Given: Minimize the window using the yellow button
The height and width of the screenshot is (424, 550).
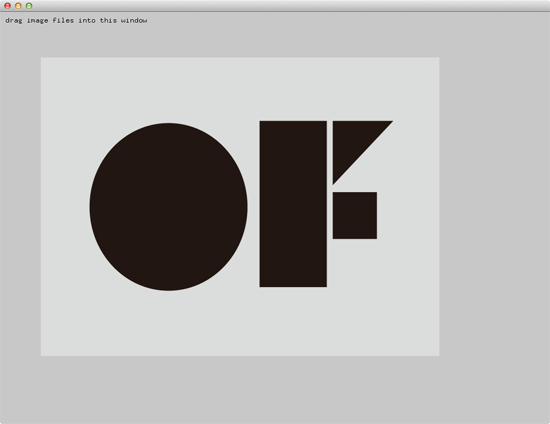Looking at the screenshot, I should (x=18, y=6).
